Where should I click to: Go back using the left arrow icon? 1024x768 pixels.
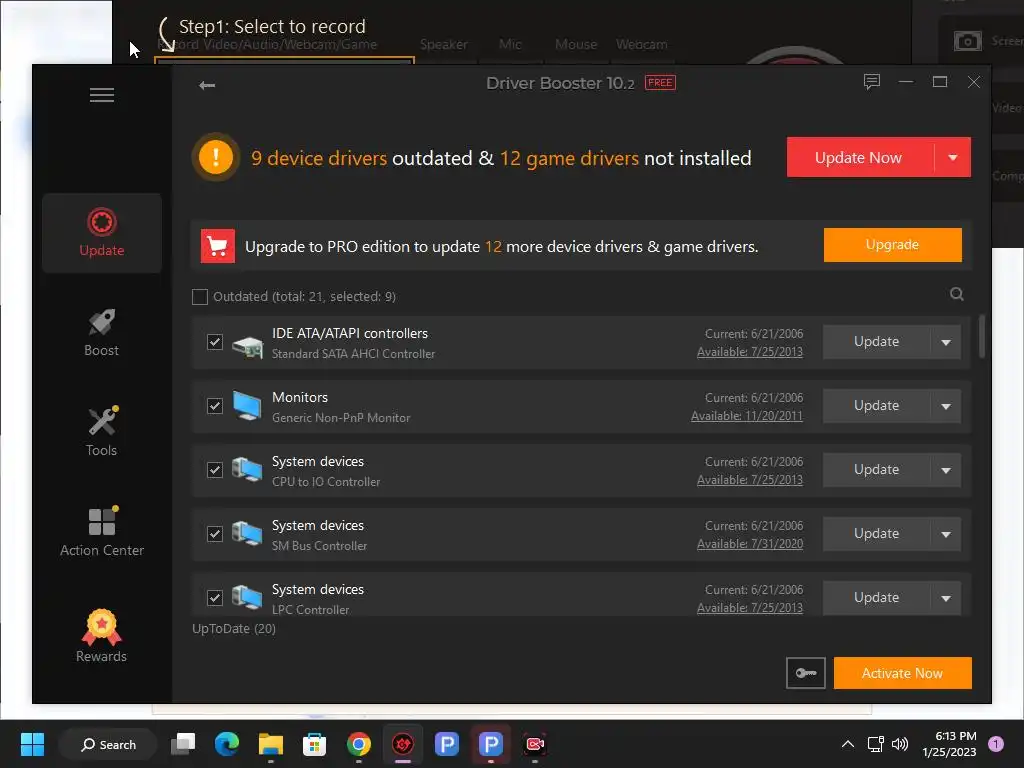point(207,85)
